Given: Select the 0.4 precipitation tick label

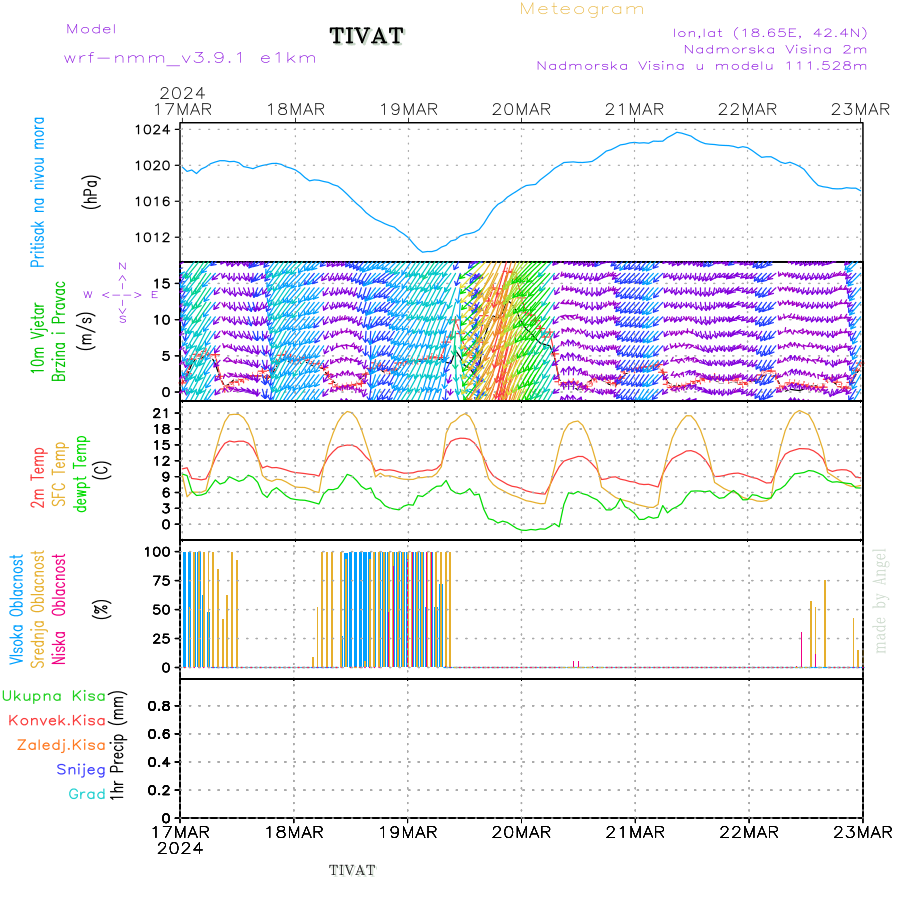Looking at the screenshot, I should [x=159, y=762].
